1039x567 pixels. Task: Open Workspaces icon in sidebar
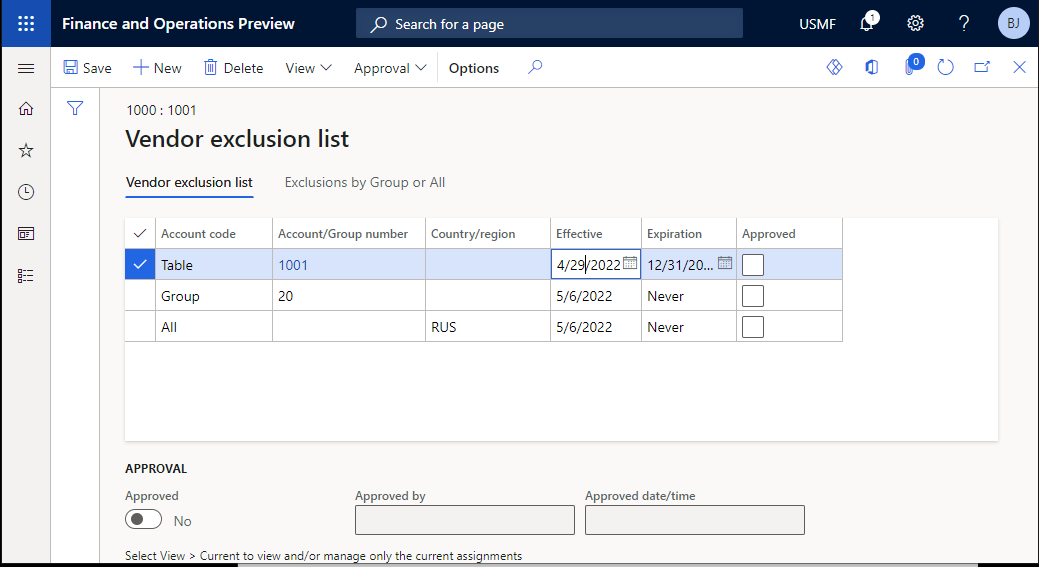[x=26, y=234]
